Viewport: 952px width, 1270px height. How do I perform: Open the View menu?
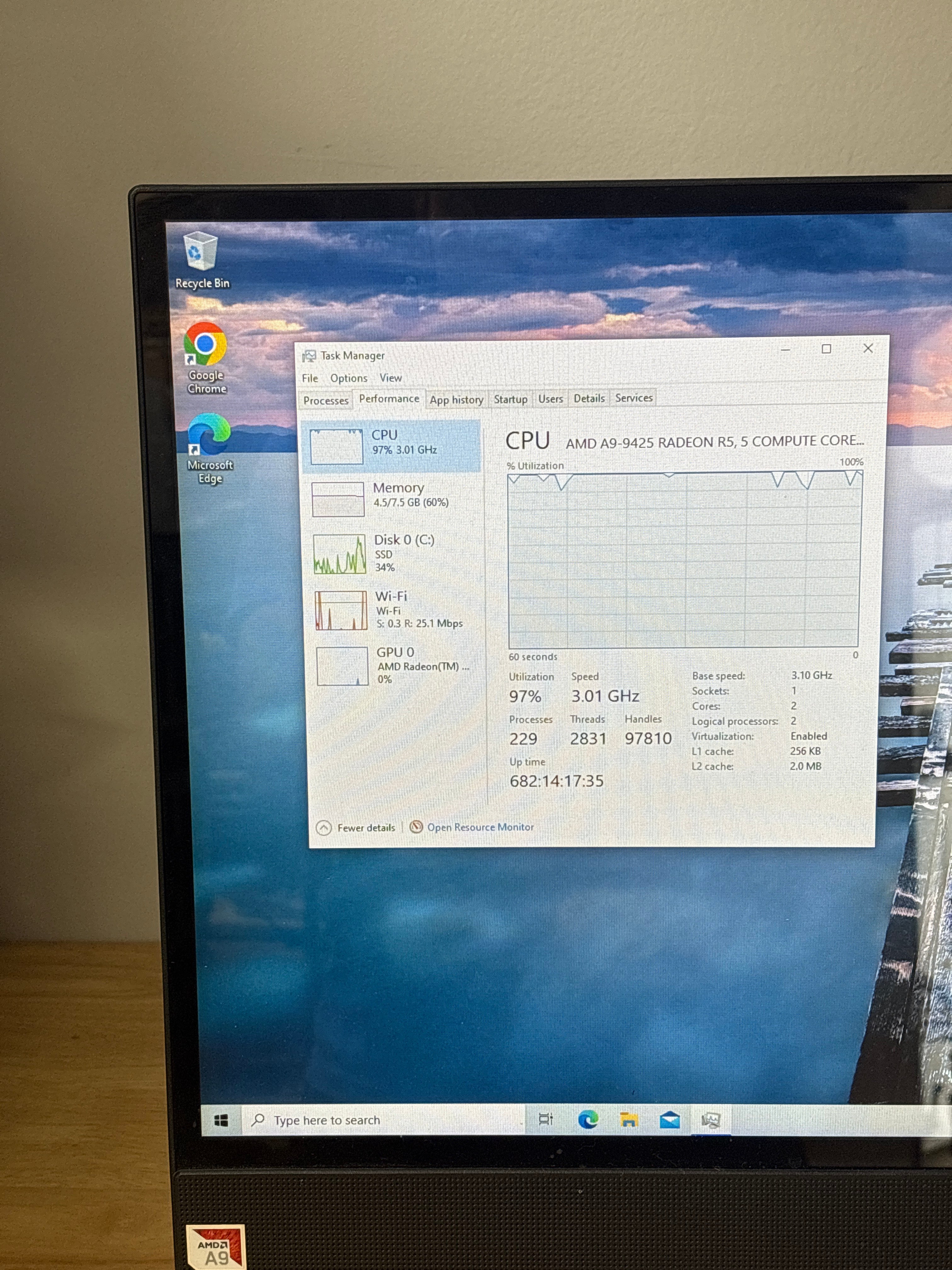tap(390, 378)
